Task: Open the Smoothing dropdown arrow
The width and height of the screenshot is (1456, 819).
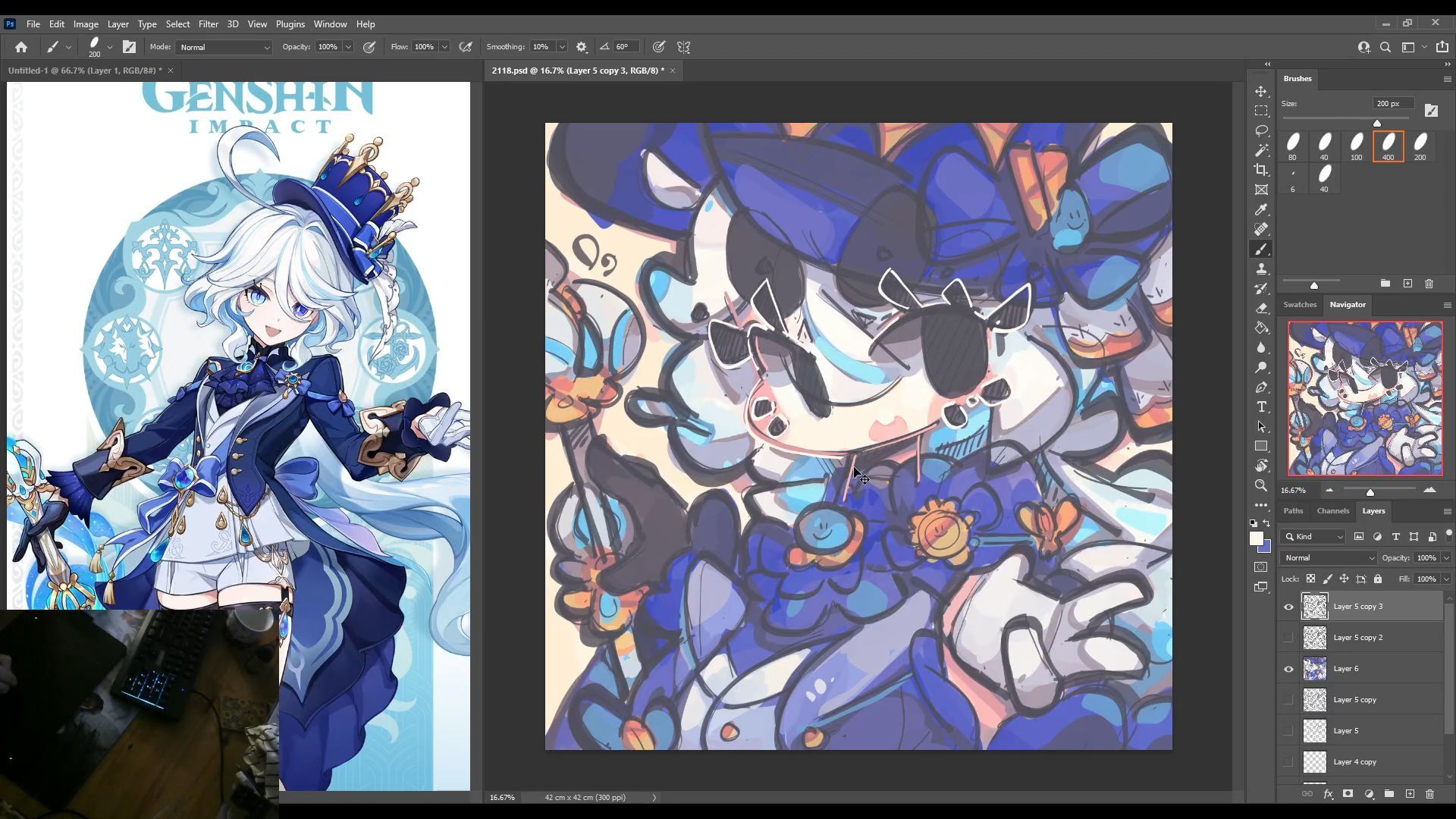Action: click(x=562, y=47)
